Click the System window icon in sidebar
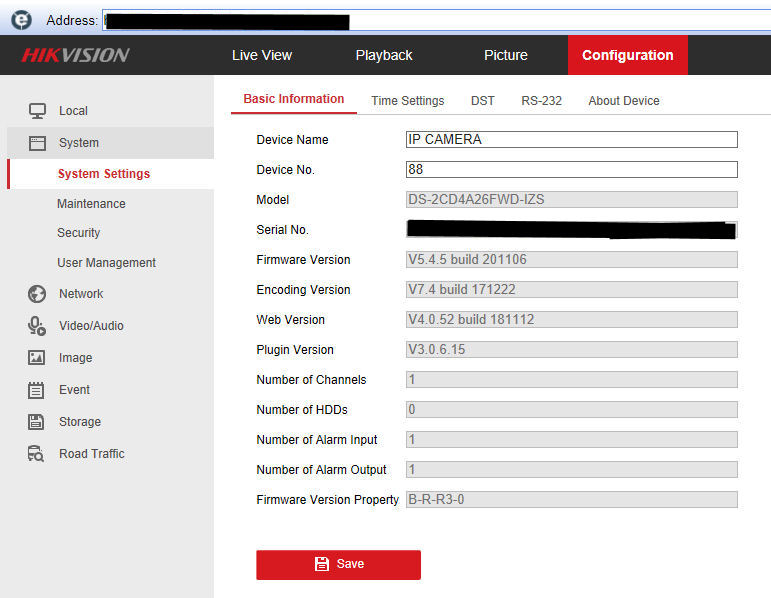The image size is (771, 598). point(37,143)
